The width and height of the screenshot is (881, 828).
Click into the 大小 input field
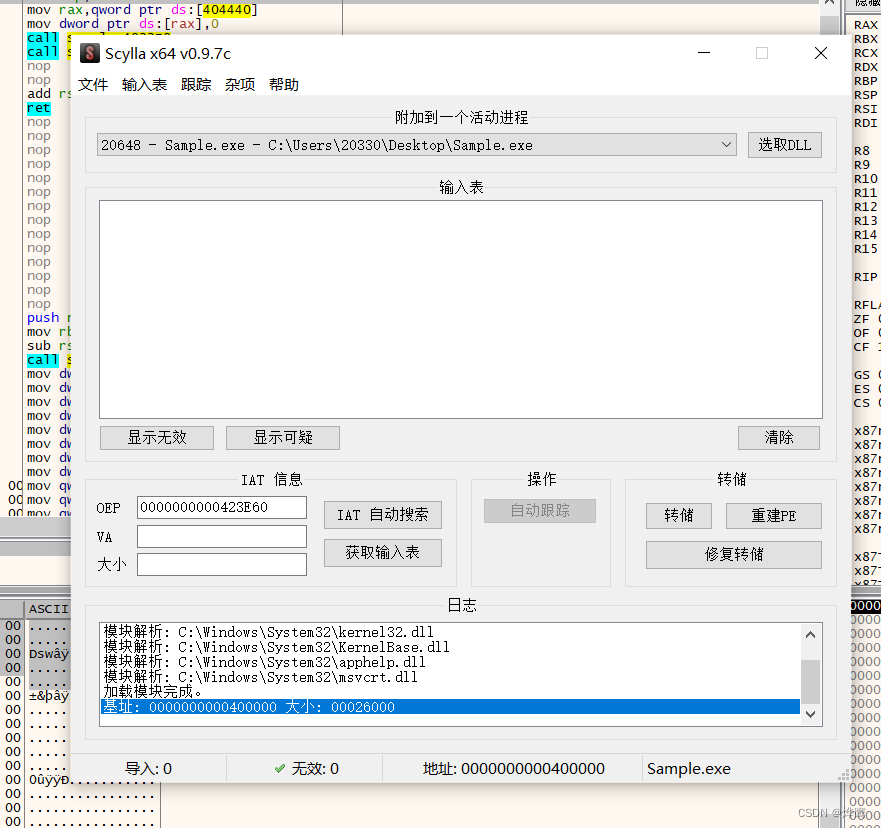(222, 565)
